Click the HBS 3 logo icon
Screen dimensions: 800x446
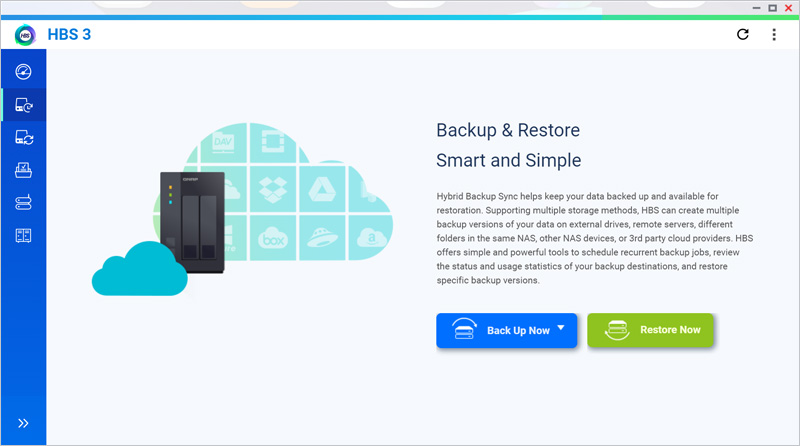coord(25,35)
